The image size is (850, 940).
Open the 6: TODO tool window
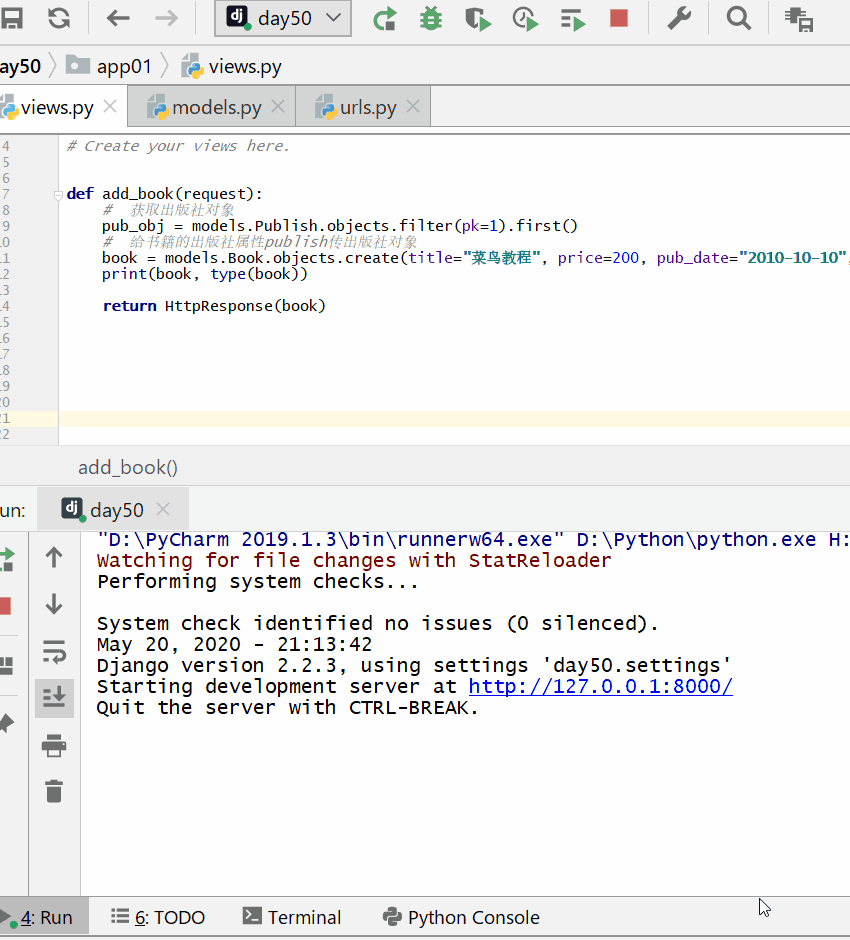[158, 917]
